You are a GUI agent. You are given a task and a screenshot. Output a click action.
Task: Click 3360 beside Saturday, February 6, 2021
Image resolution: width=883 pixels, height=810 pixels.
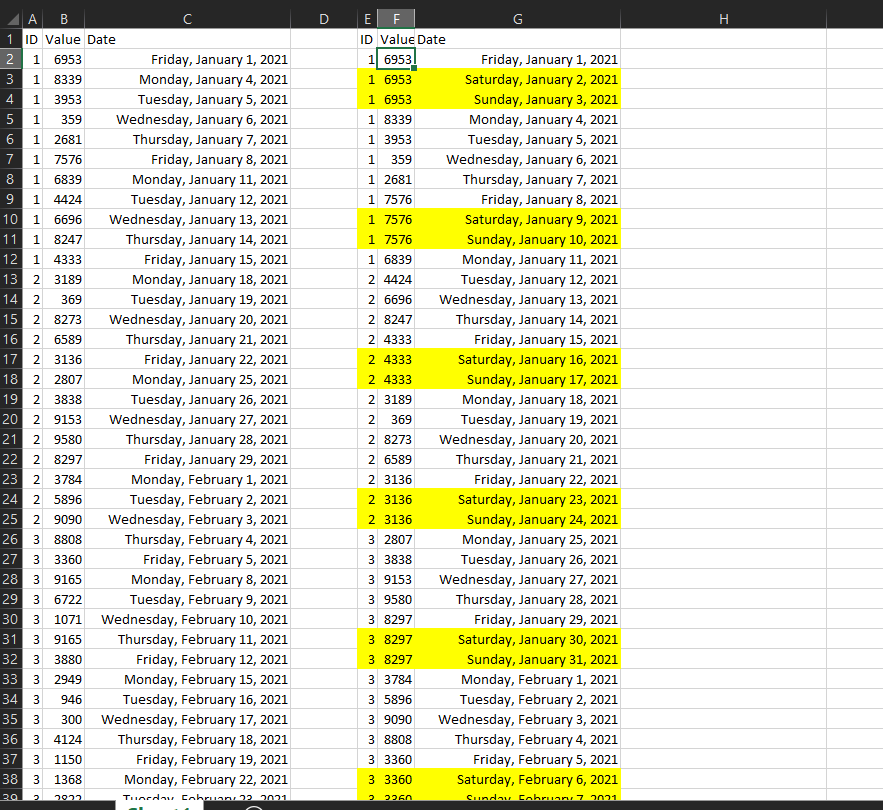396,779
